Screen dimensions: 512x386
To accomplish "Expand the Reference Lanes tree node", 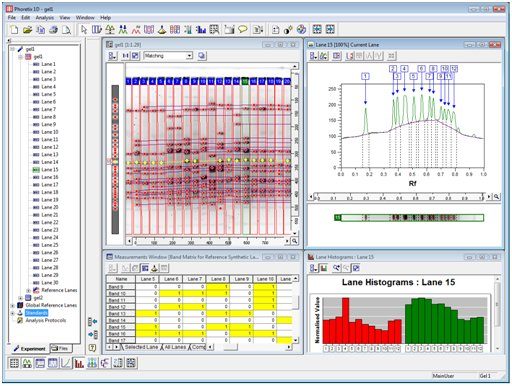I will click(28, 290).
